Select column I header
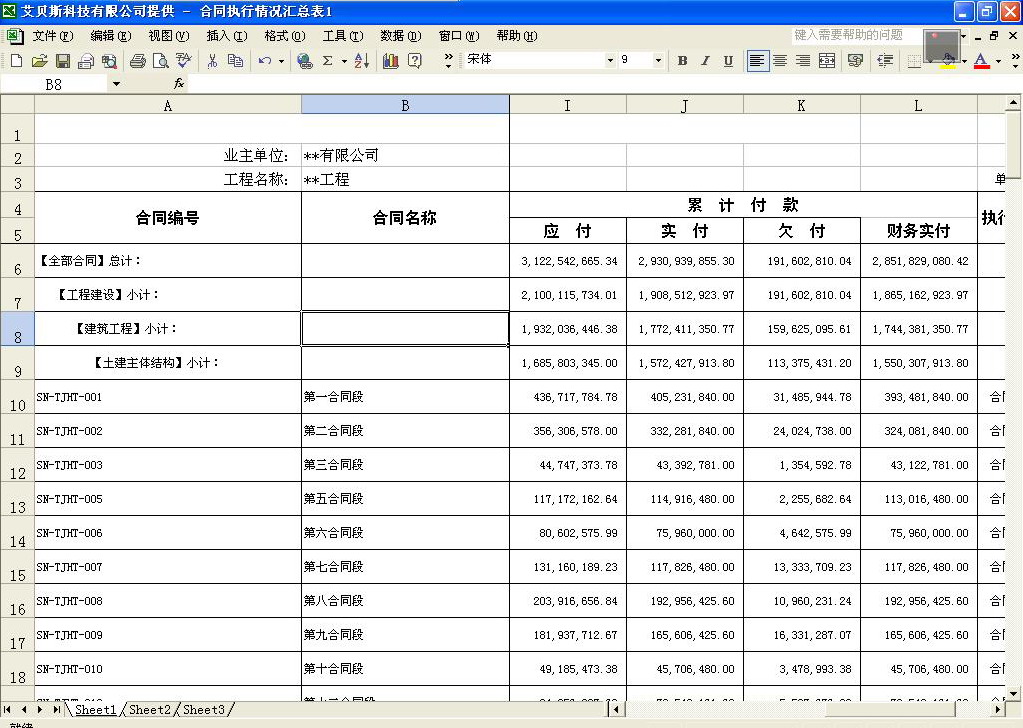Image resolution: width=1023 pixels, height=728 pixels. (x=568, y=105)
